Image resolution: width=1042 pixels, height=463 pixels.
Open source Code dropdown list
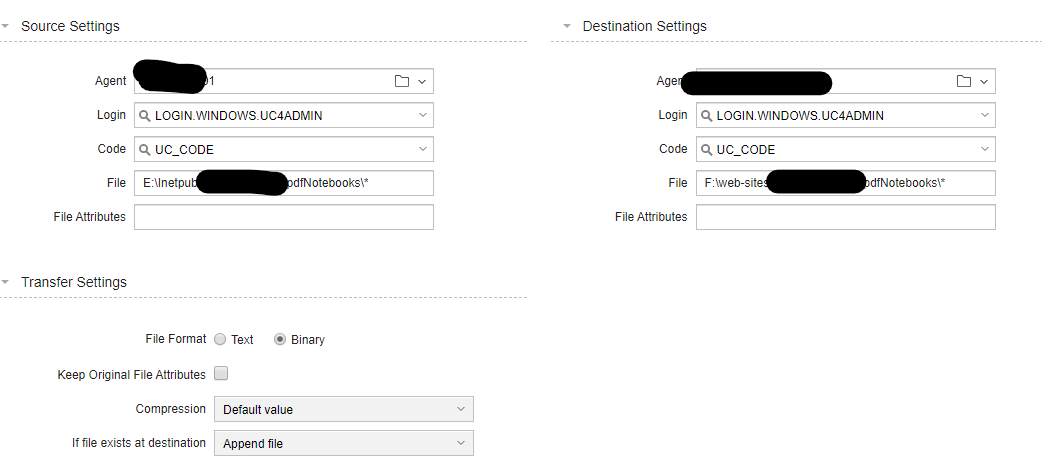(423, 149)
